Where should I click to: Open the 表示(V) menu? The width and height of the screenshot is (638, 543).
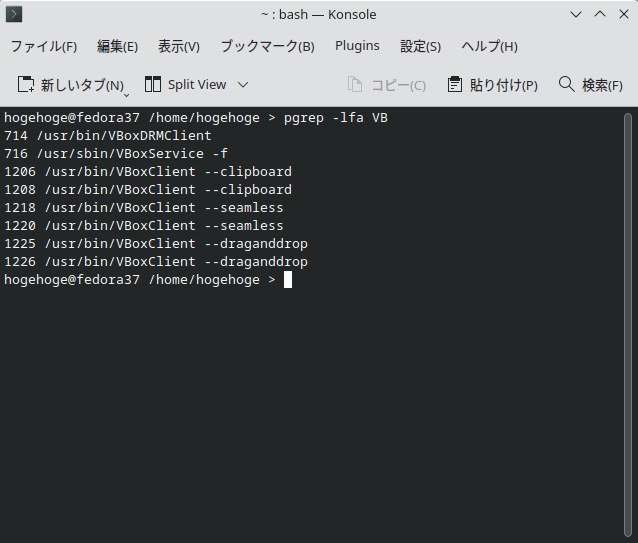[x=179, y=46]
